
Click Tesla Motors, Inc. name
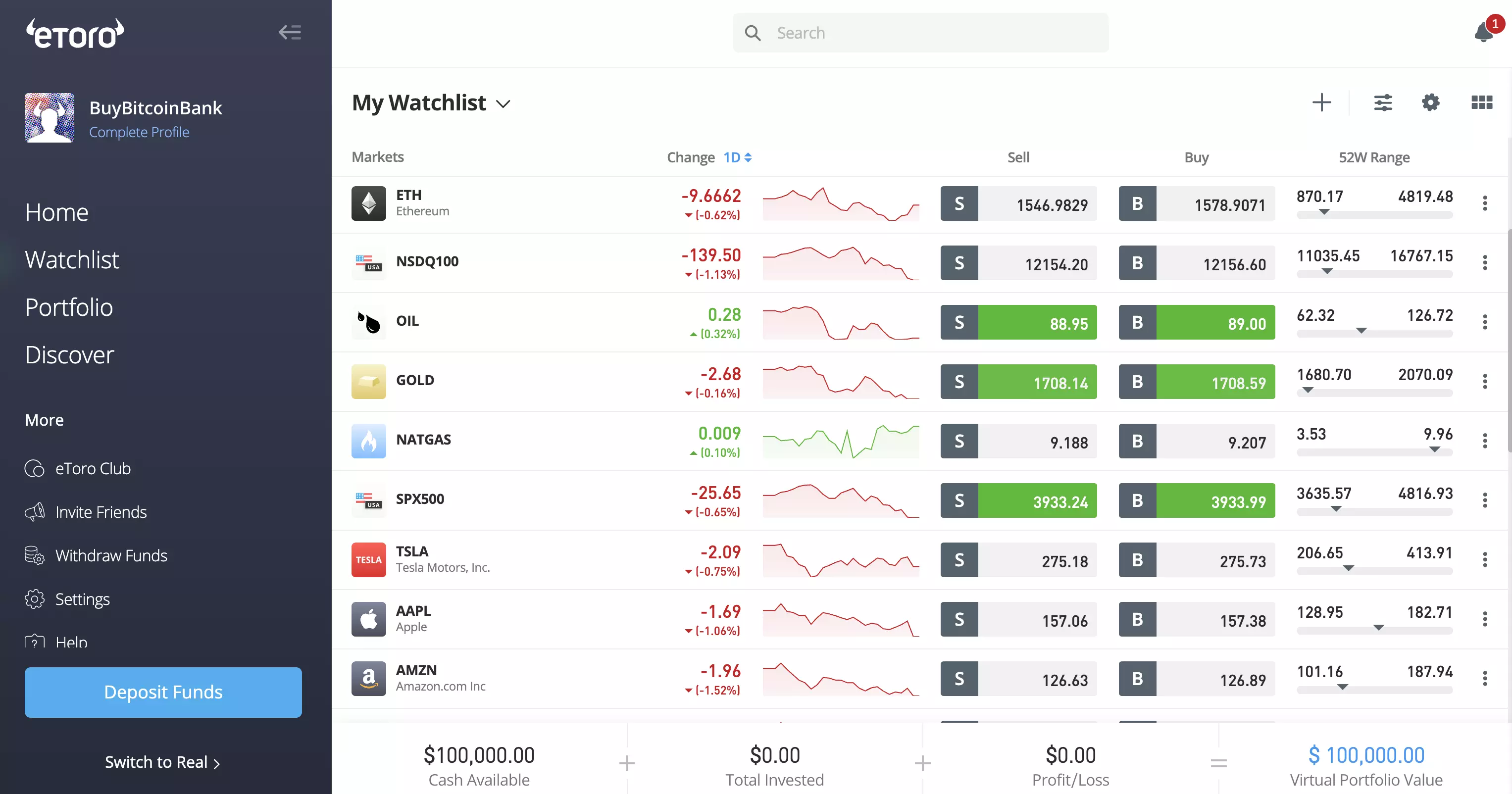point(443,567)
